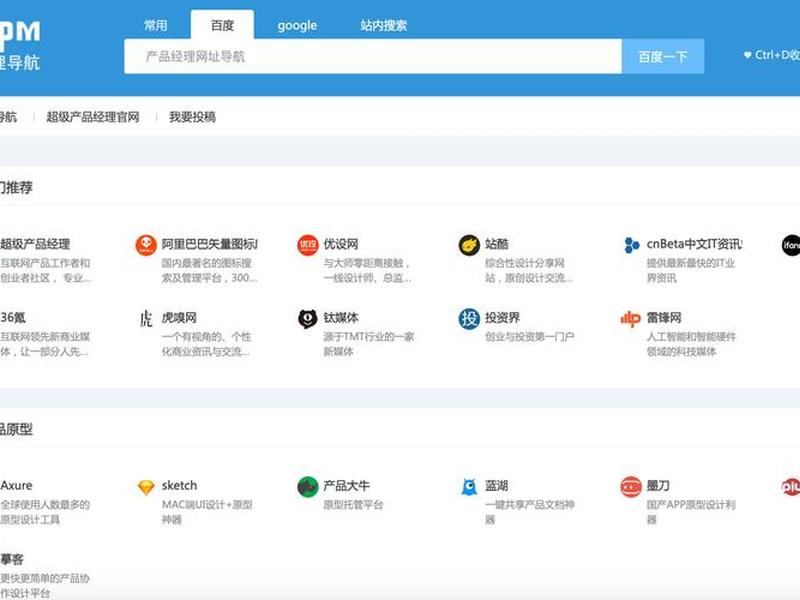Click the 虎嗅网 tiger character icon

146,319
